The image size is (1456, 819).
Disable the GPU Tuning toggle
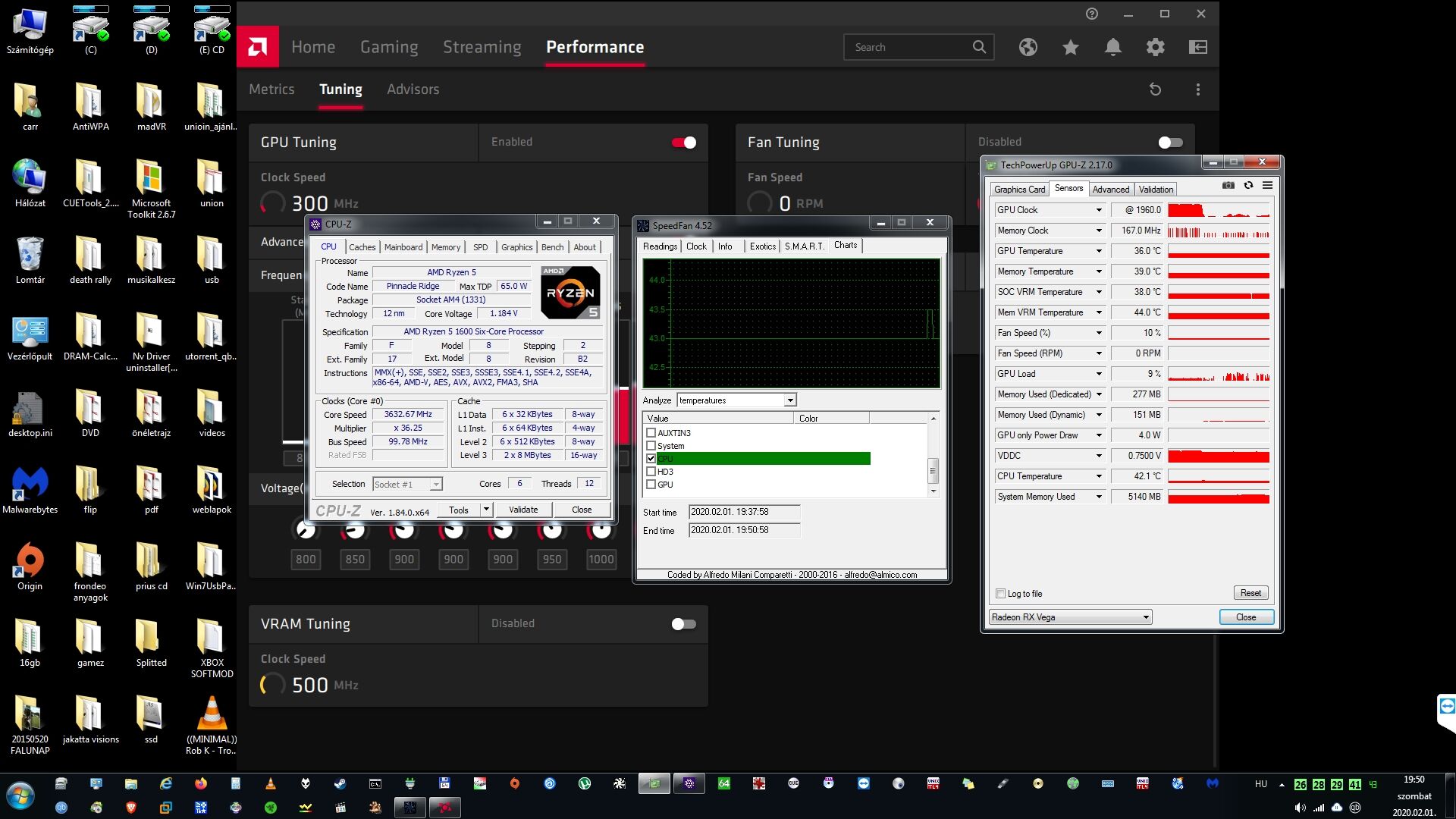pyautogui.click(x=683, y=143)
